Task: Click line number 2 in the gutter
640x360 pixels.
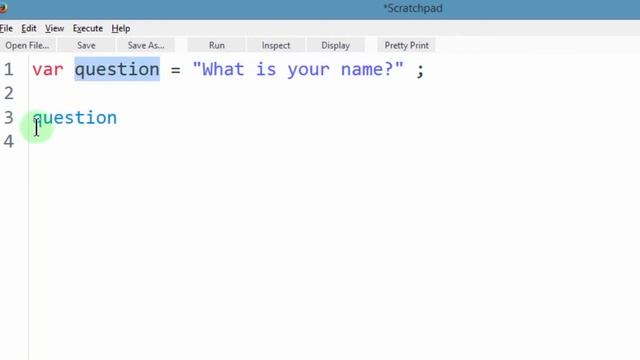Action: coord(9,93)
